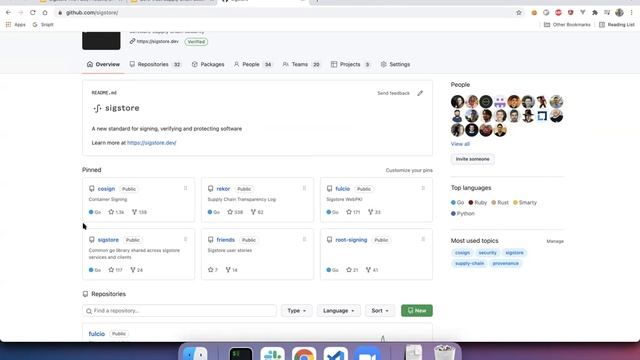Screen dimensions: 640x360
Task: Open the Type filter dropdown
Action: click(x=297, y=311)
